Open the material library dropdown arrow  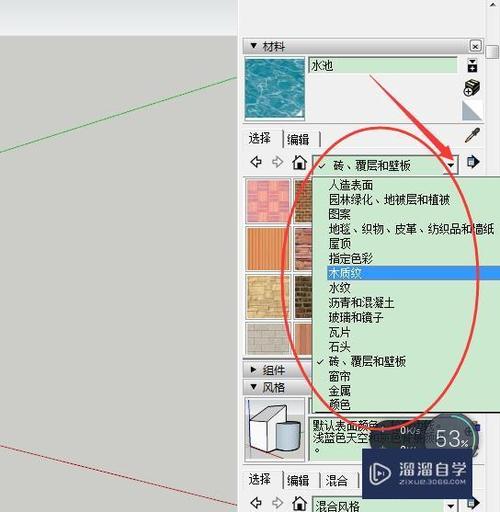[451, 165]
